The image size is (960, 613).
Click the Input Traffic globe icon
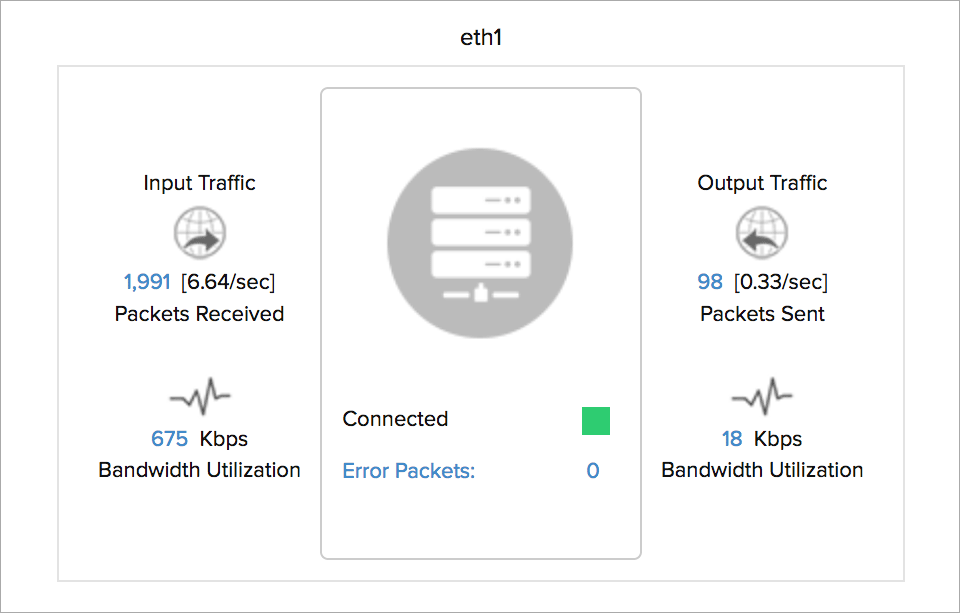(199, 232)
